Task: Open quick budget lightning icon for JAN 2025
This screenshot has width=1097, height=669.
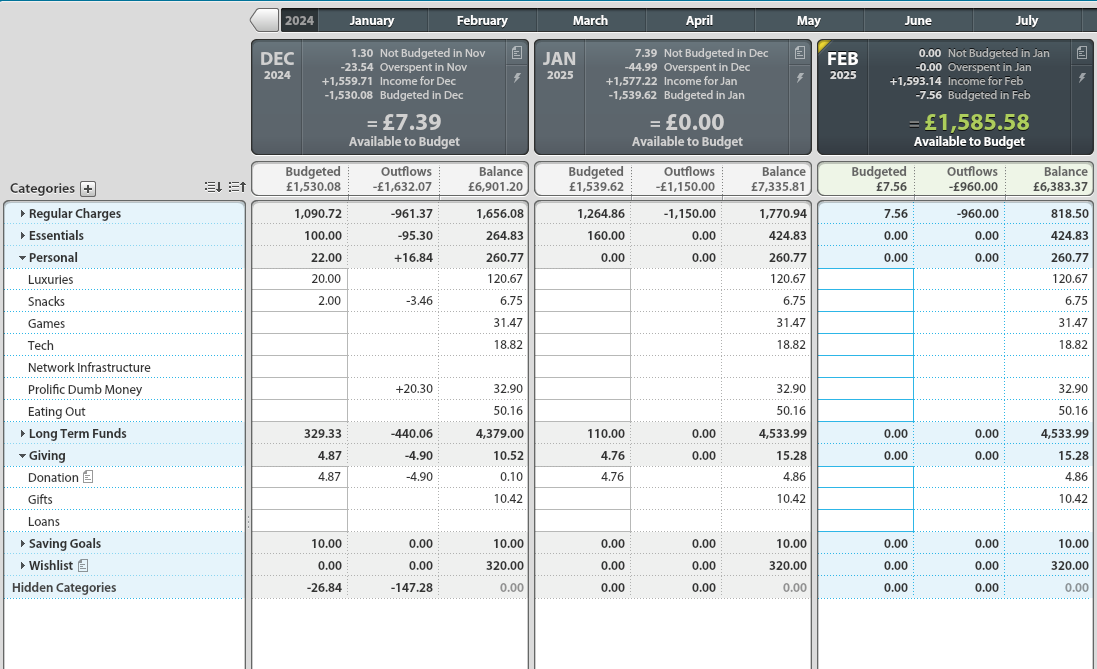Action: point(800,78)
